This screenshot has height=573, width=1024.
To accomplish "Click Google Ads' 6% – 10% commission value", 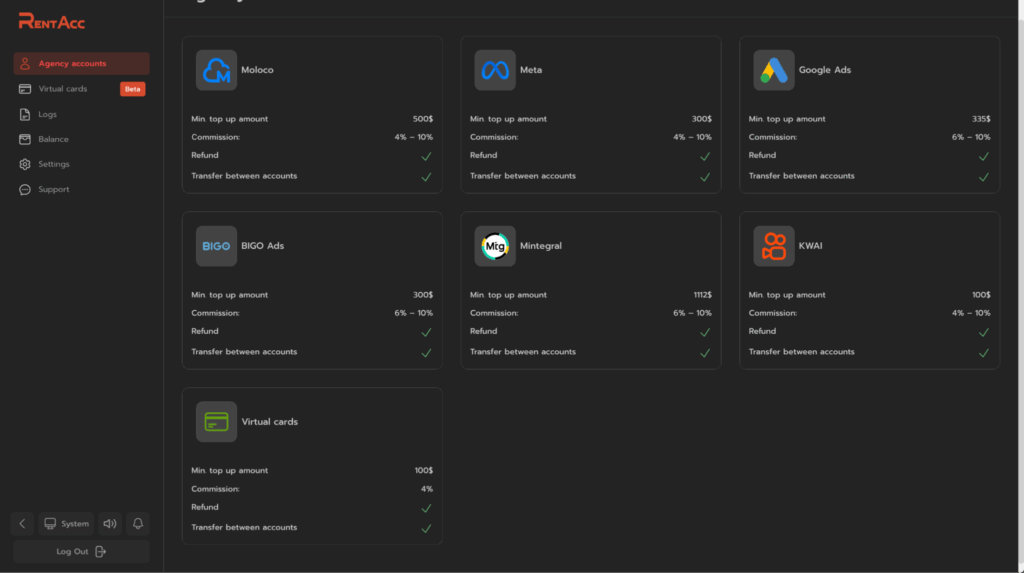I will click(x=971, y=137).
